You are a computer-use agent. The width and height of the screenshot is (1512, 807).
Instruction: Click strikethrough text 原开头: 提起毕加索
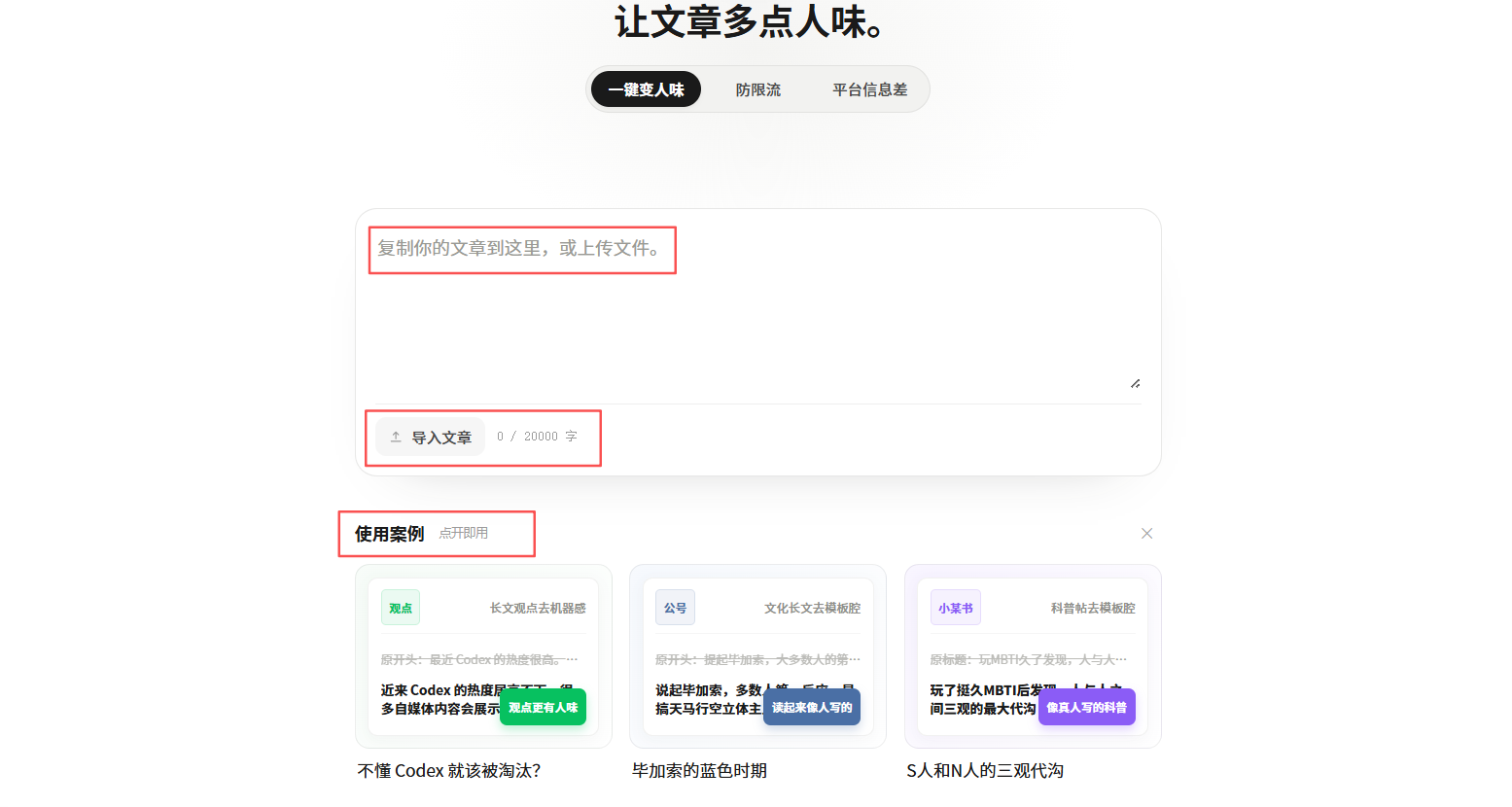(x=757, y=659)
